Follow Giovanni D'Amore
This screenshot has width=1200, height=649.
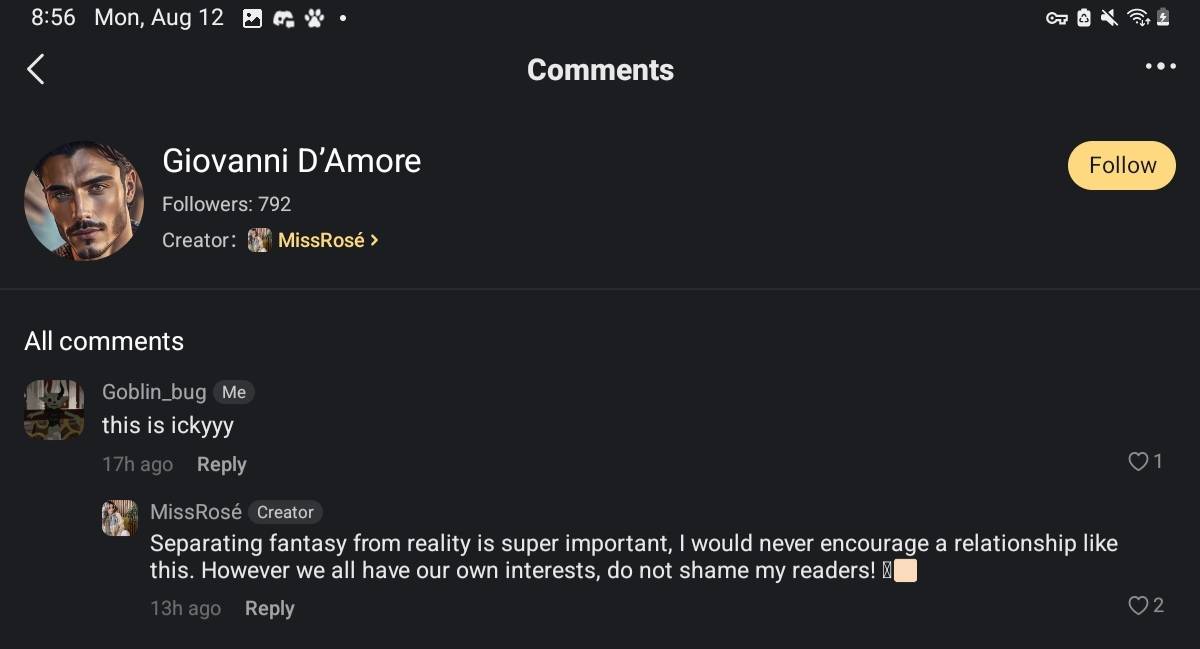coord(1121,165)
